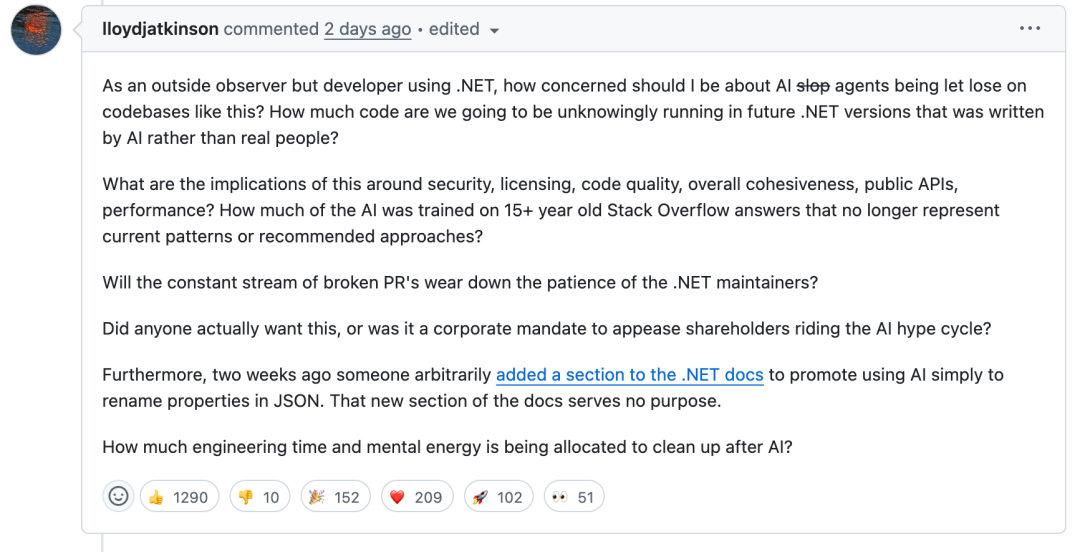Screen dimensions: 1080x552
Task: Click the struck-through word "slop"
Action: point(812,86)
